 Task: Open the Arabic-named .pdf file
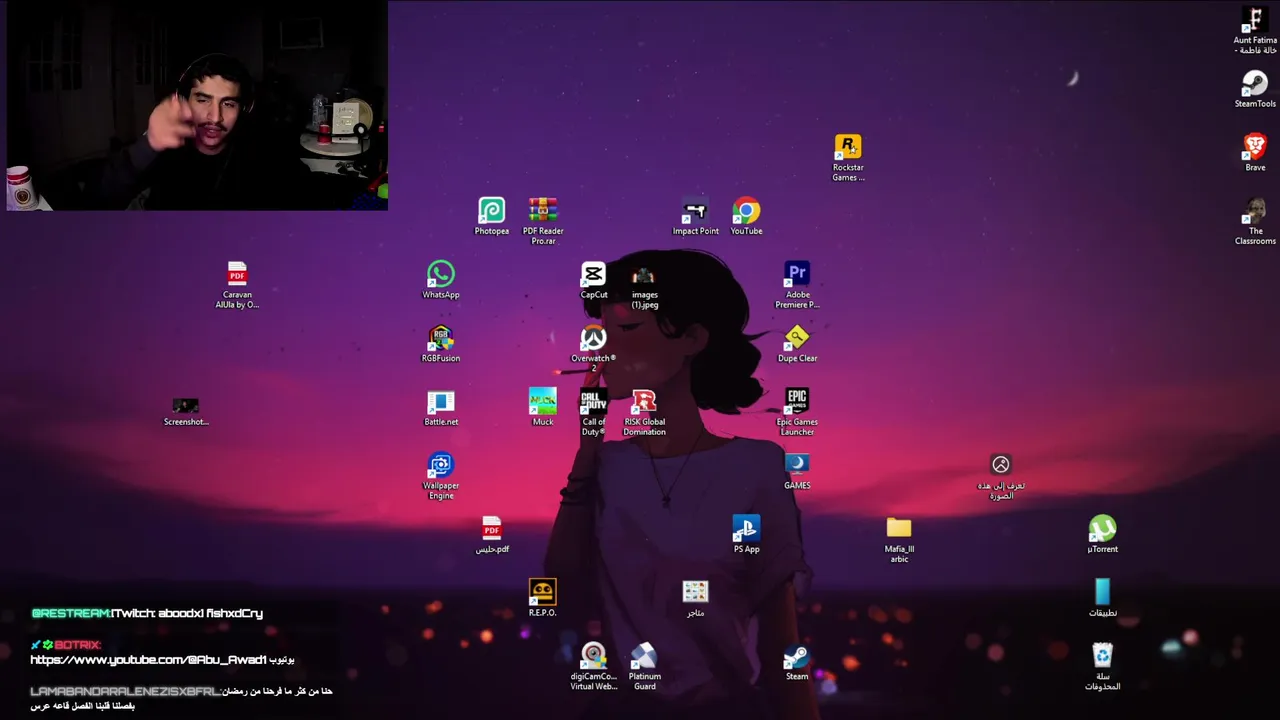(492, 535)
